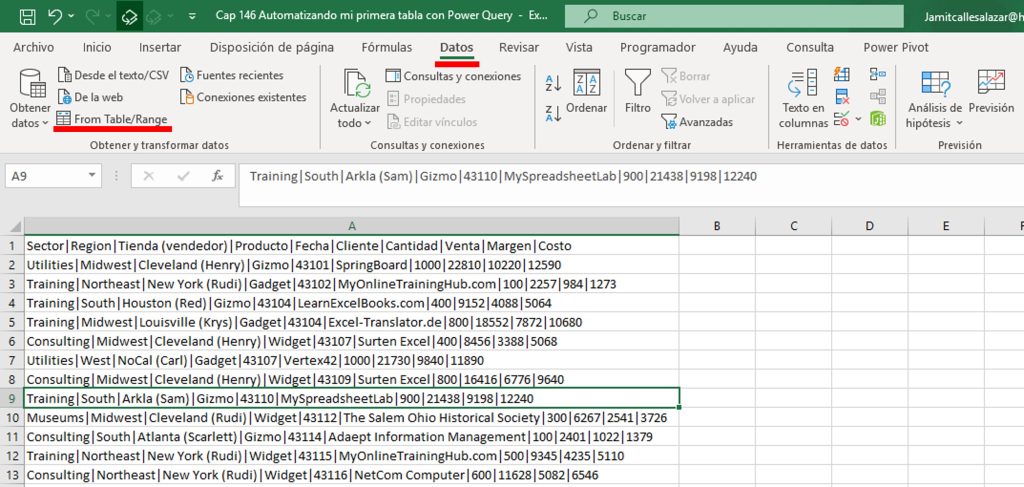
Task: Click cell A1 with Sector|Region header text
Action: coord(352,246)
